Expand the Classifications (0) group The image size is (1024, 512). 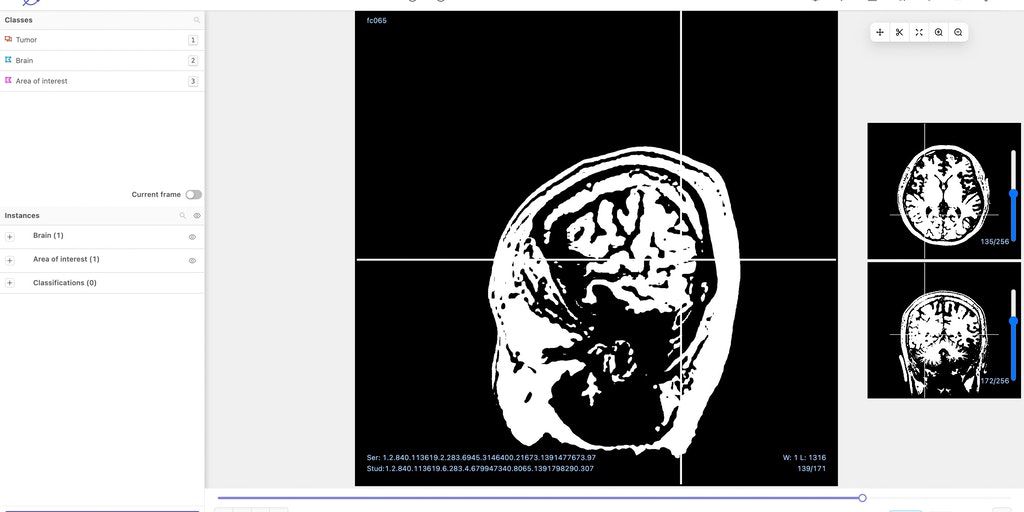(x=9, y=283)
